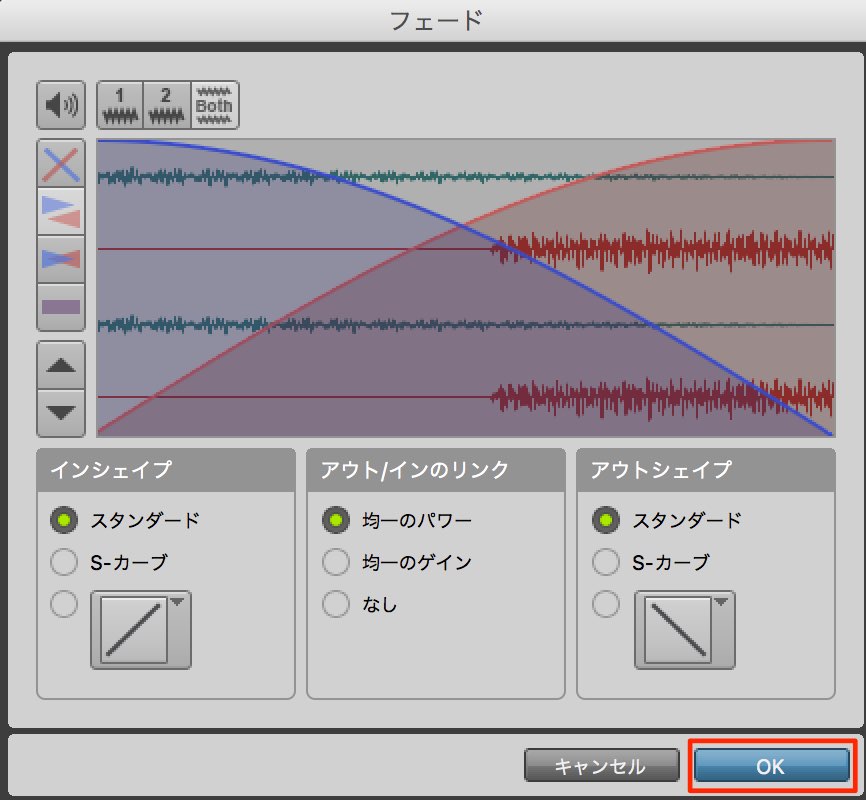Select the fade summary (purple bar) view
This screenshot has height=800, width=866.
[x=61, y=307]
